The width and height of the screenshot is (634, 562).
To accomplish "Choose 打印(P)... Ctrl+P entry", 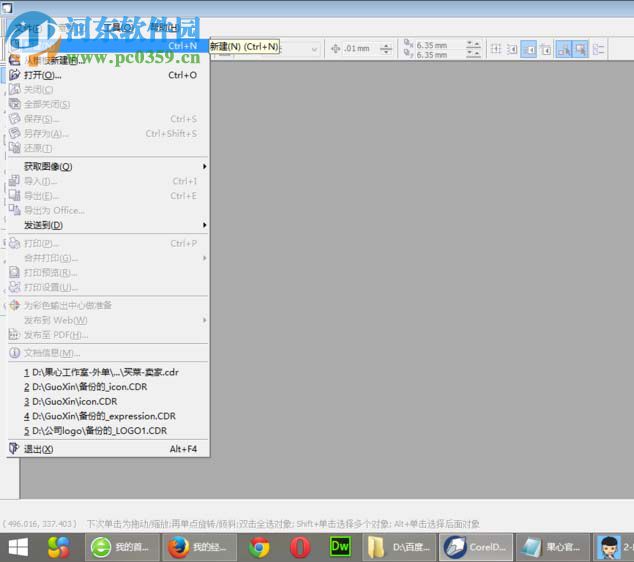I will coord(108,243).
